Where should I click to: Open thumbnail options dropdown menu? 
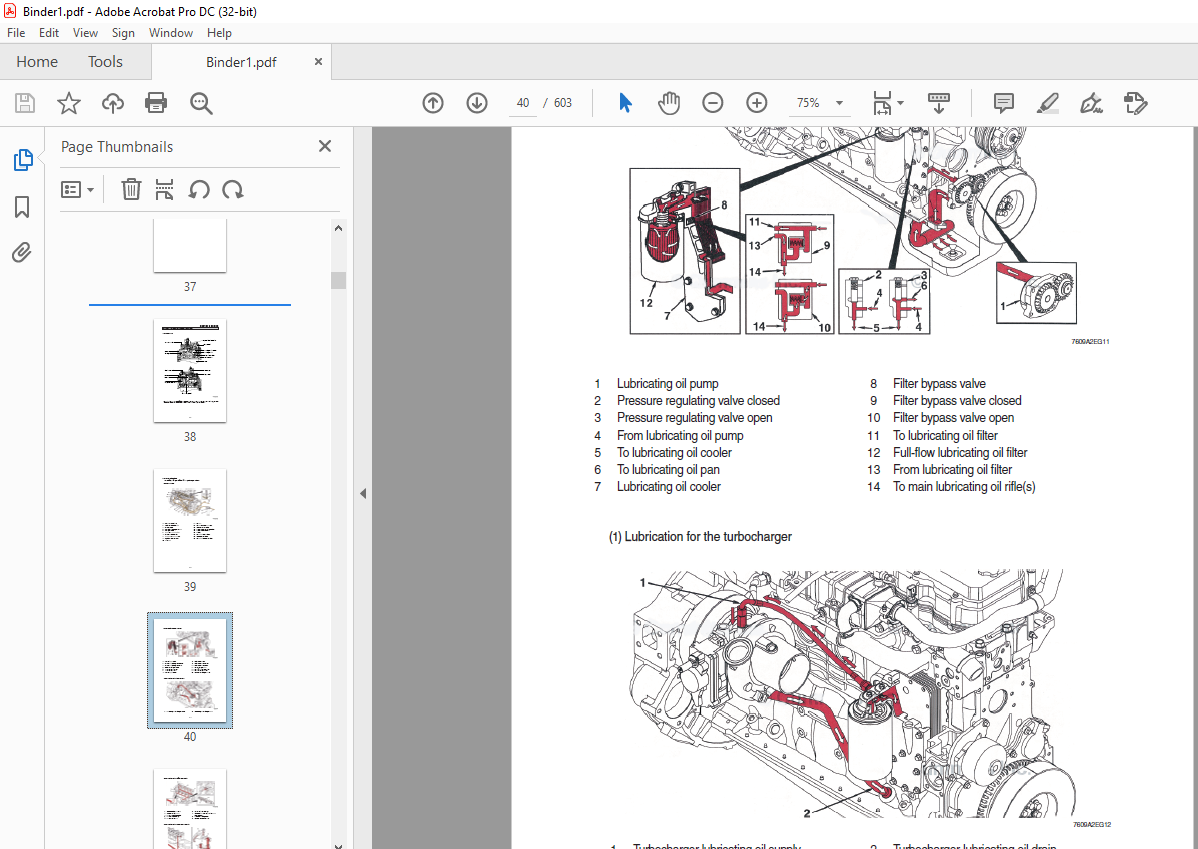[77, 190]
